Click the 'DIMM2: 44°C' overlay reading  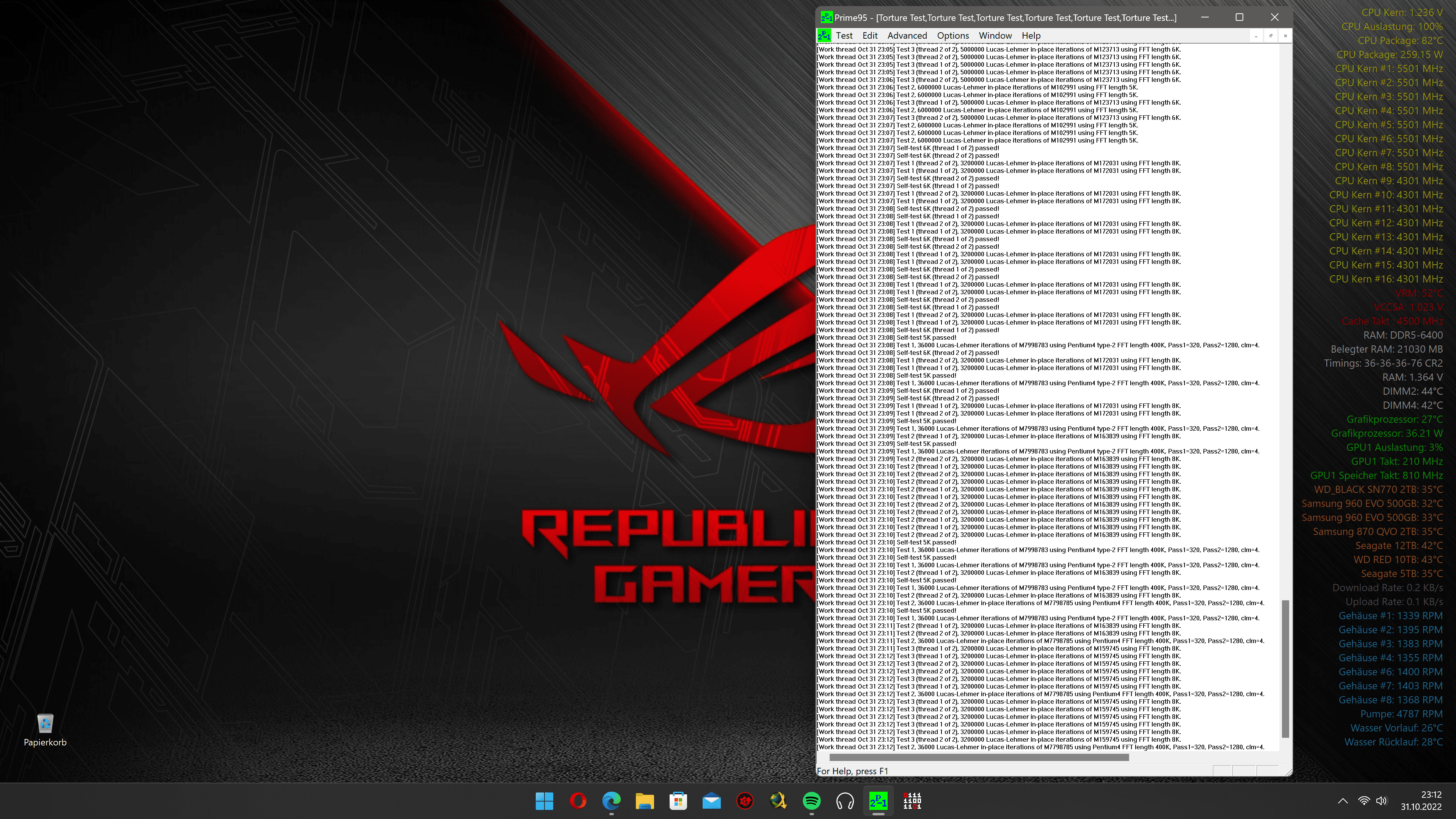pos(1412,391)
